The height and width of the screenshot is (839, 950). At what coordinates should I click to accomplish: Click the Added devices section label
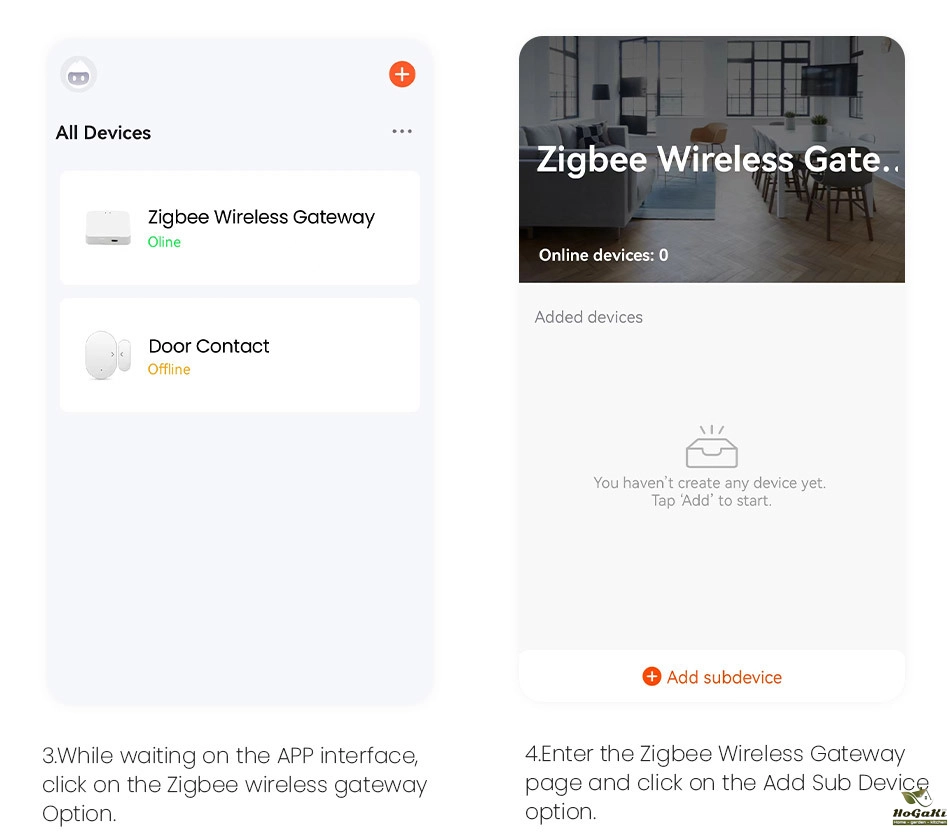[588, 317]
